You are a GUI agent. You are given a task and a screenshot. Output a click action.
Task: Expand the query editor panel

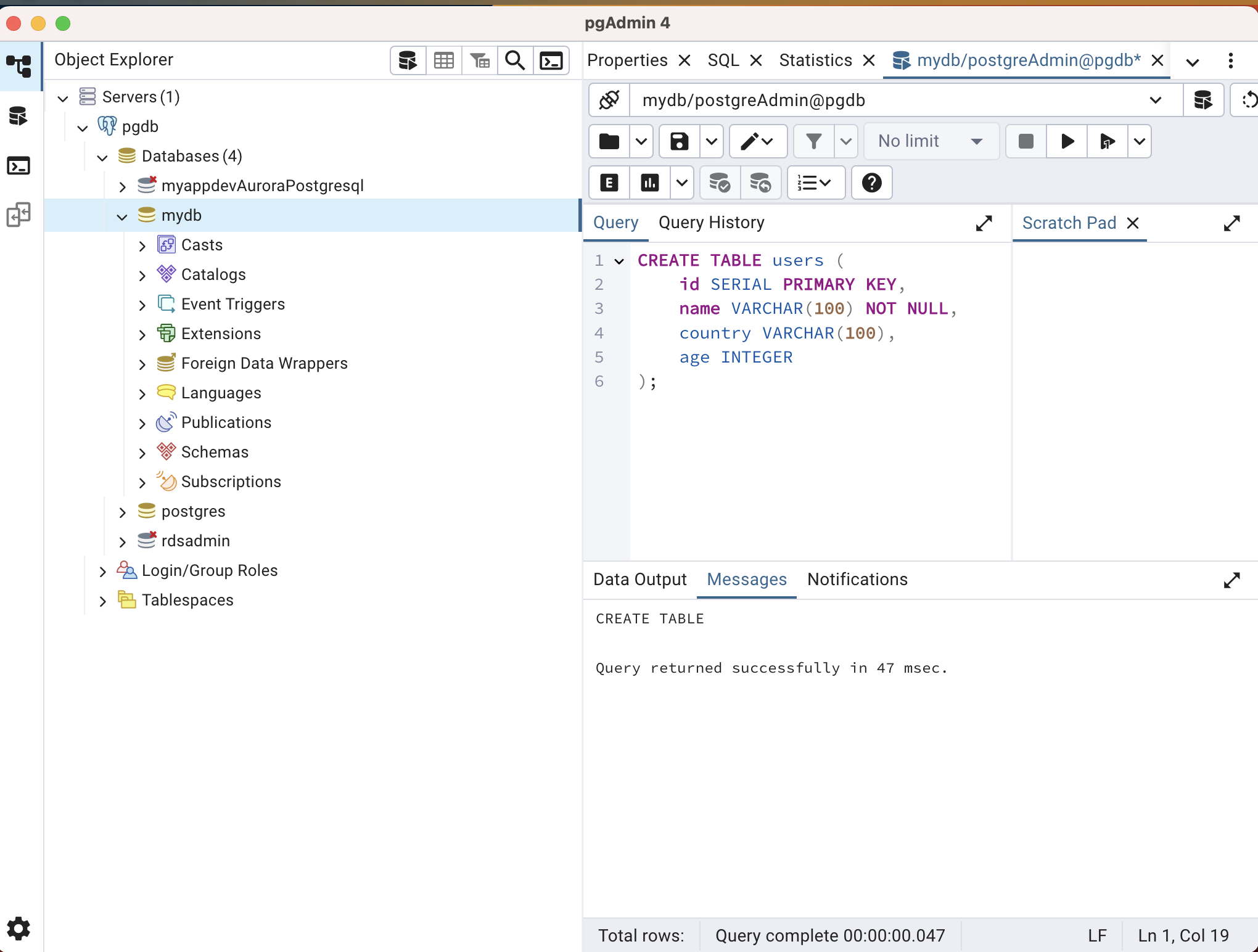coord(984,223)
